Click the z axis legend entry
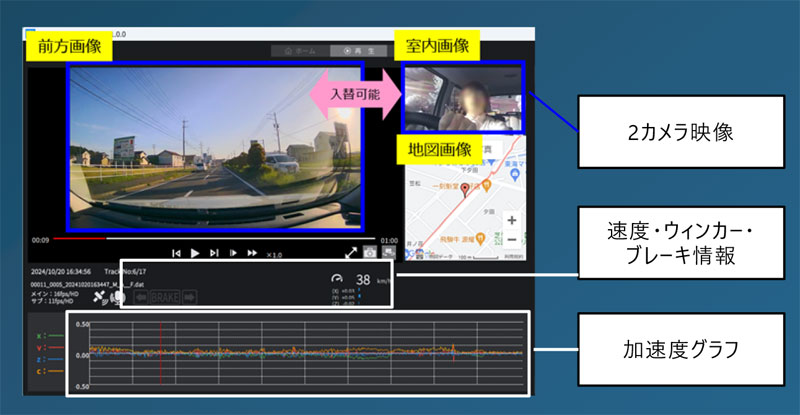The width and height of the screenshot is (800, 415). [50, 359]
